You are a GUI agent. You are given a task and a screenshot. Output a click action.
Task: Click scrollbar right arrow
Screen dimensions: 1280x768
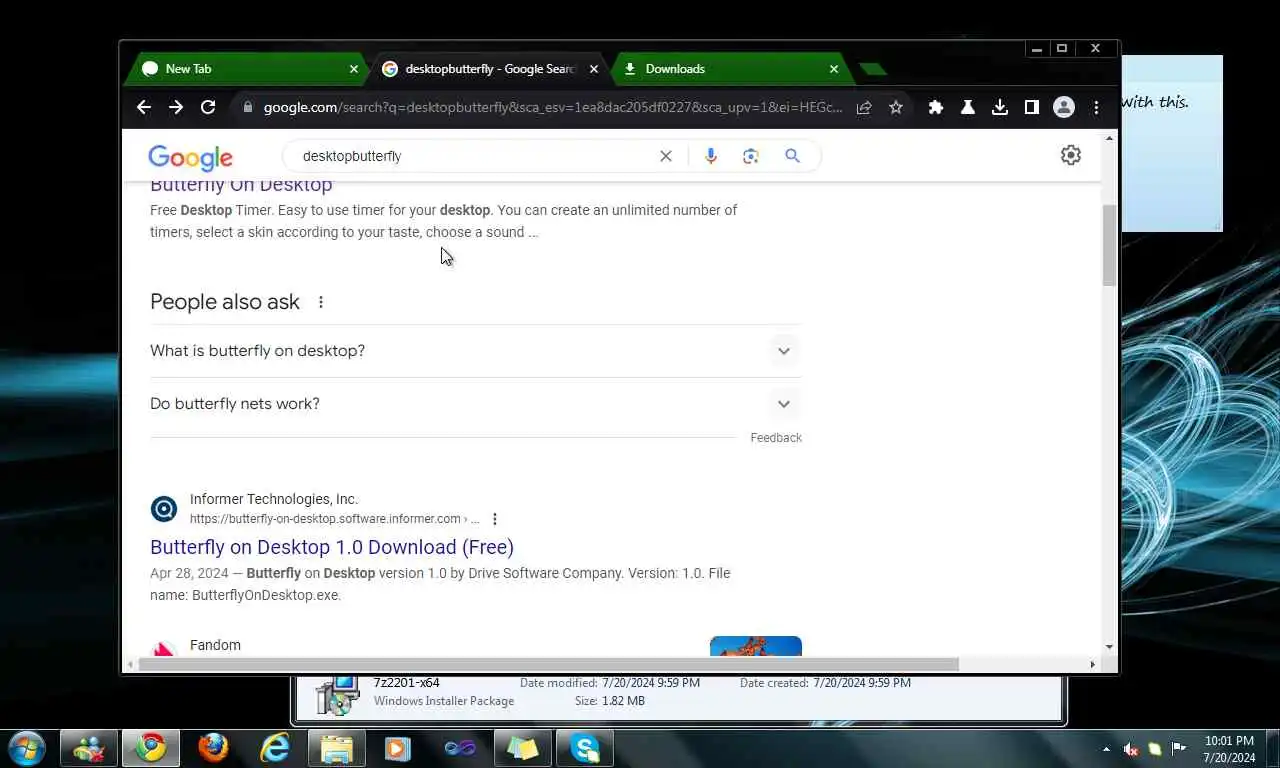[x=1092, y=664]
